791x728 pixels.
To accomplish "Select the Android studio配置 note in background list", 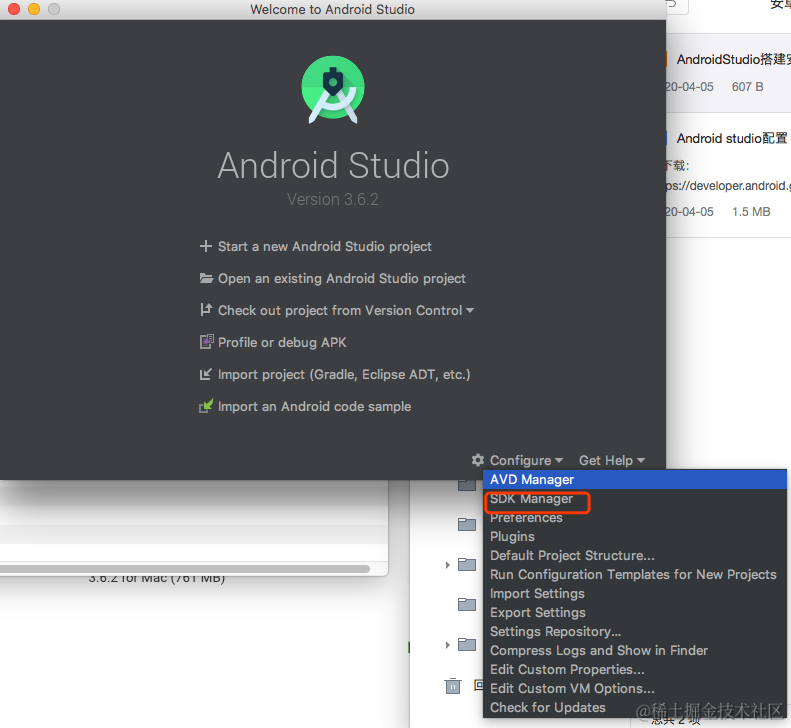I will (x=728, y=175).
